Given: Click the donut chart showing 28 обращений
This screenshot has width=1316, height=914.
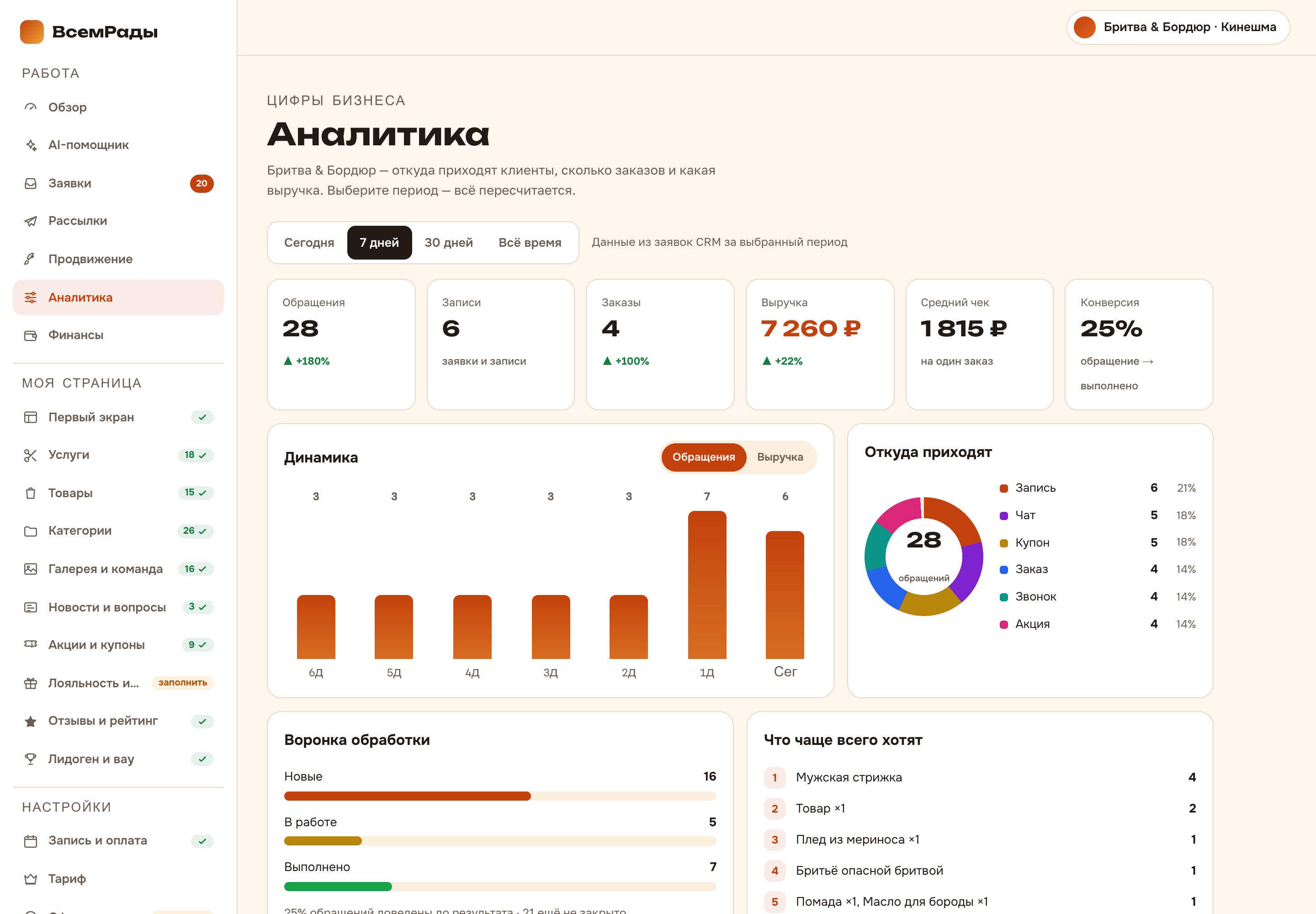Looking at the screenshot, I should tap(924, 557).
